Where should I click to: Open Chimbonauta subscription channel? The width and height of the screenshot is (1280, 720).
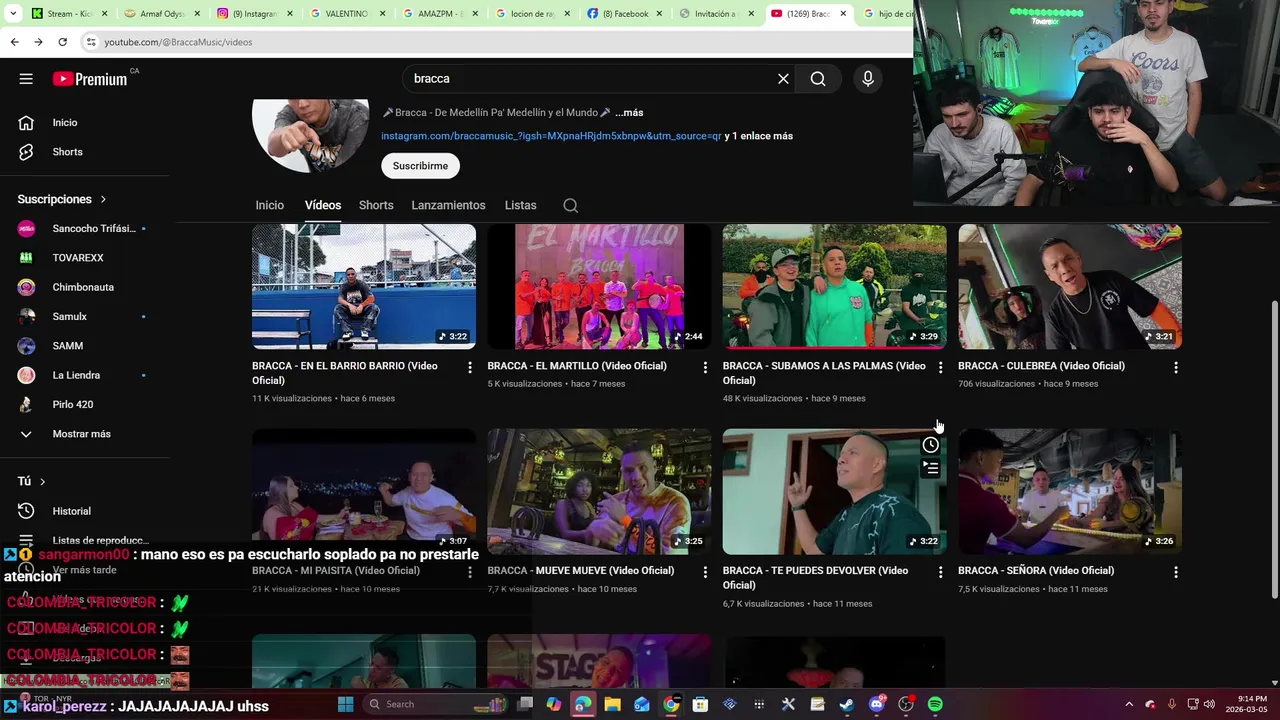(85, 287)
